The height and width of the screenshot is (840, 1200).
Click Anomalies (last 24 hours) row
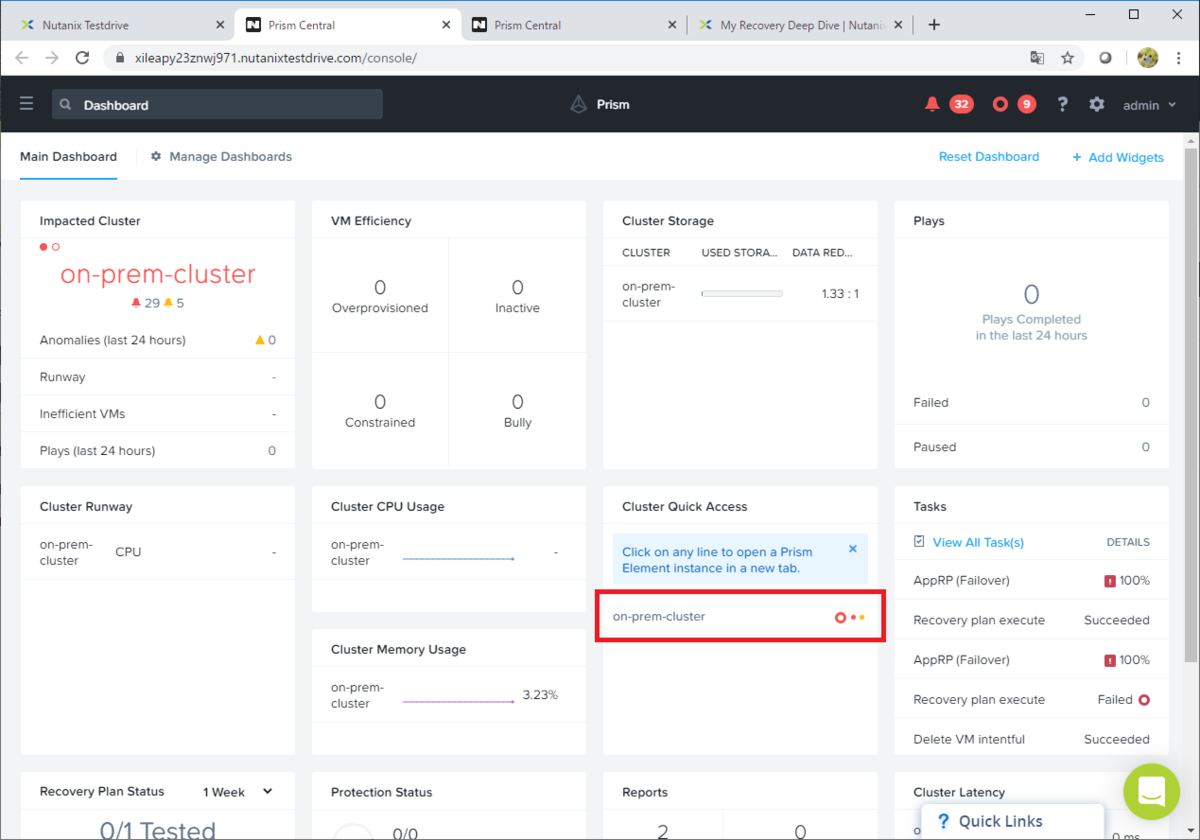point(158,340)
